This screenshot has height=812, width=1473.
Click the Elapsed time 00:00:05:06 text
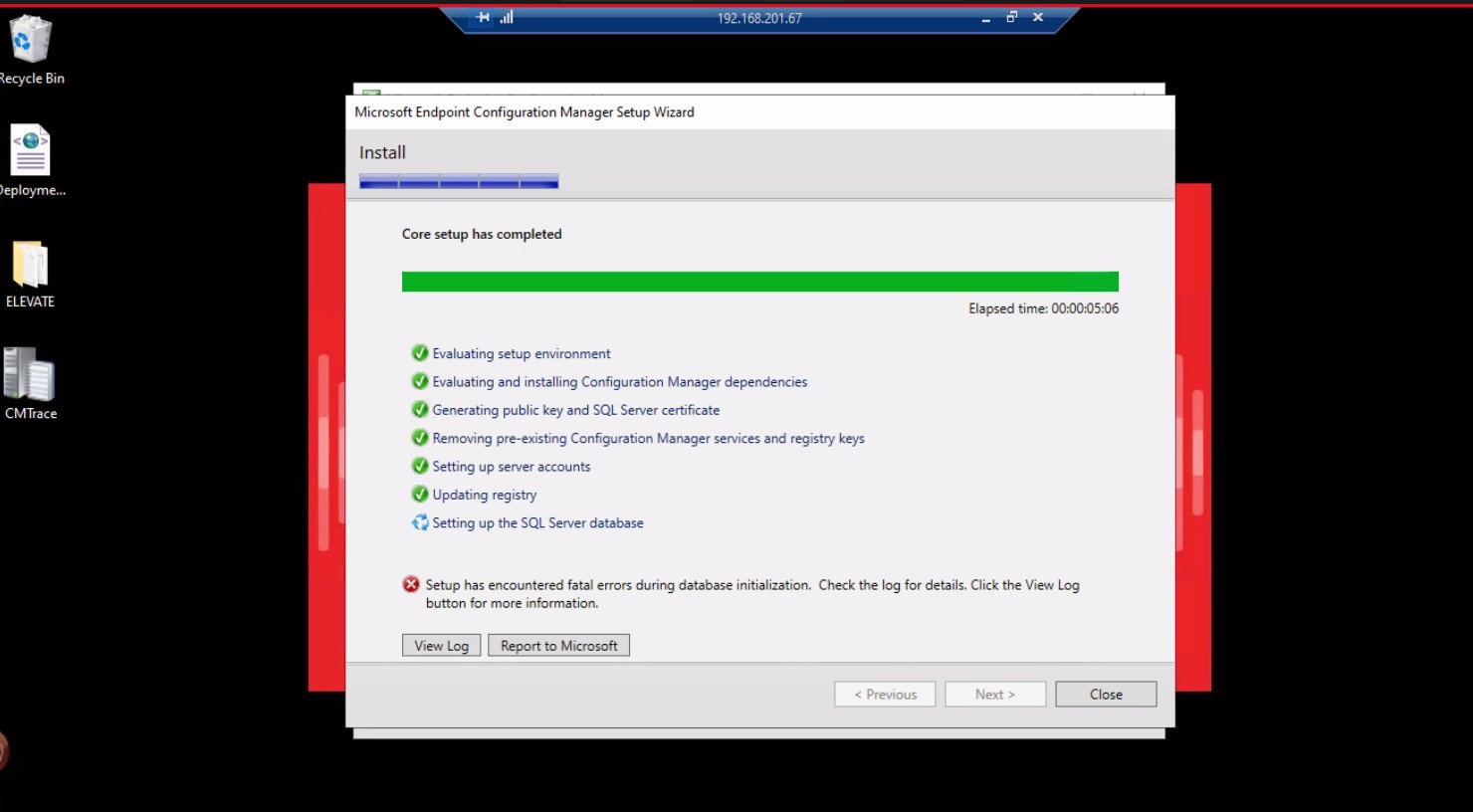1043,308
